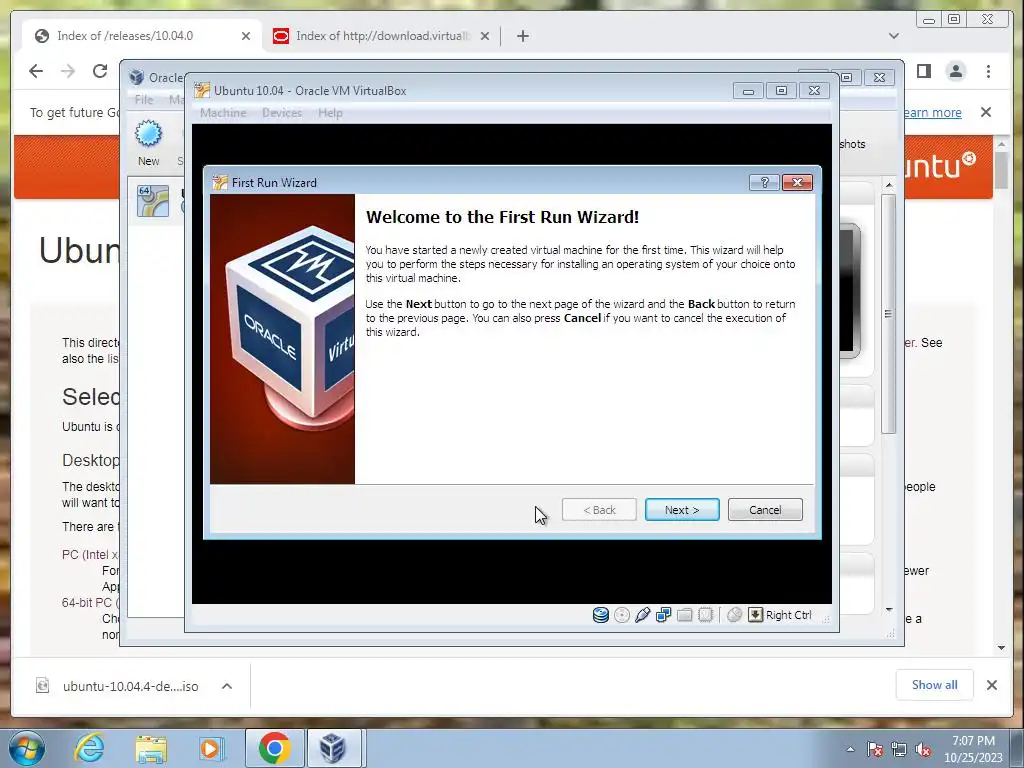Expand options for the ubuntu-10.04.4 download item

point(227,686)
